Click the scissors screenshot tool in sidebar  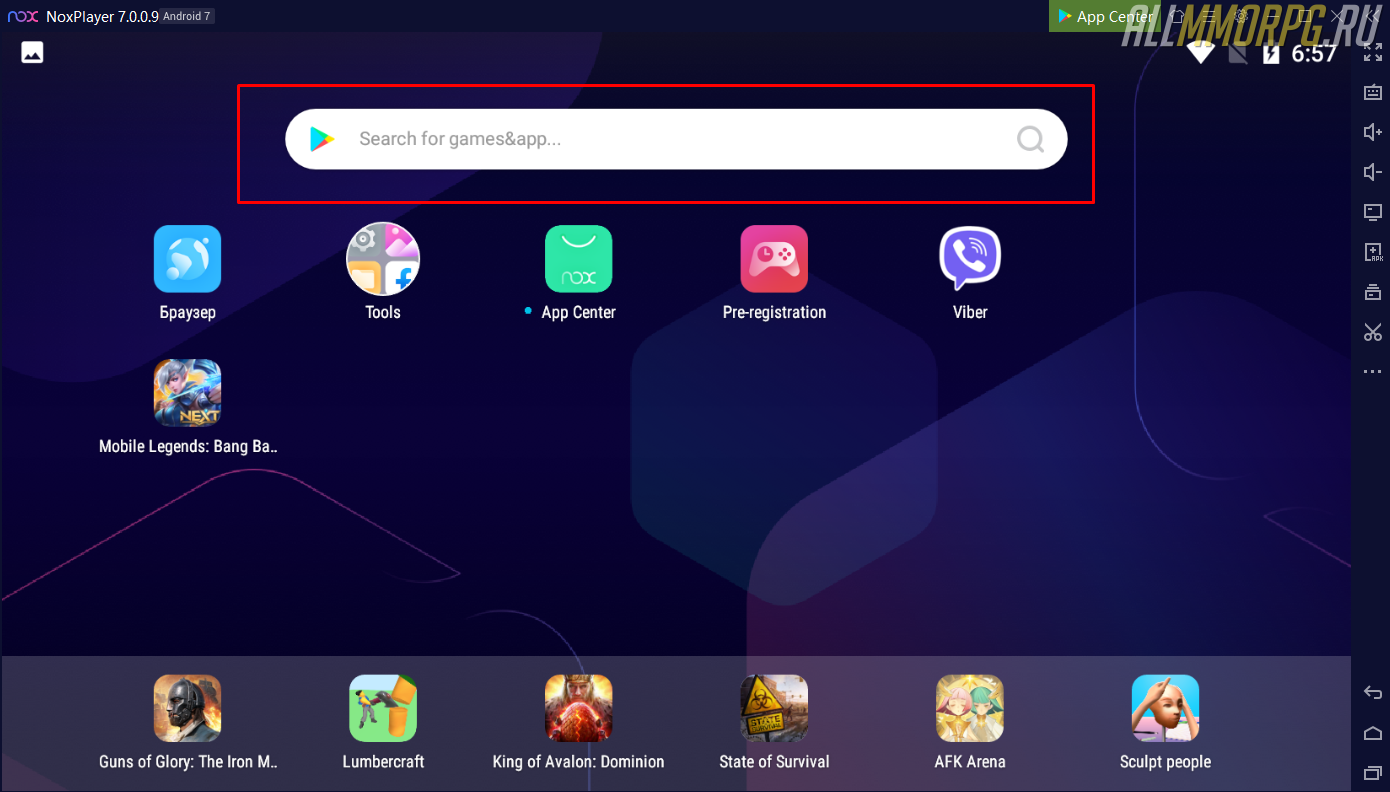1373,332
